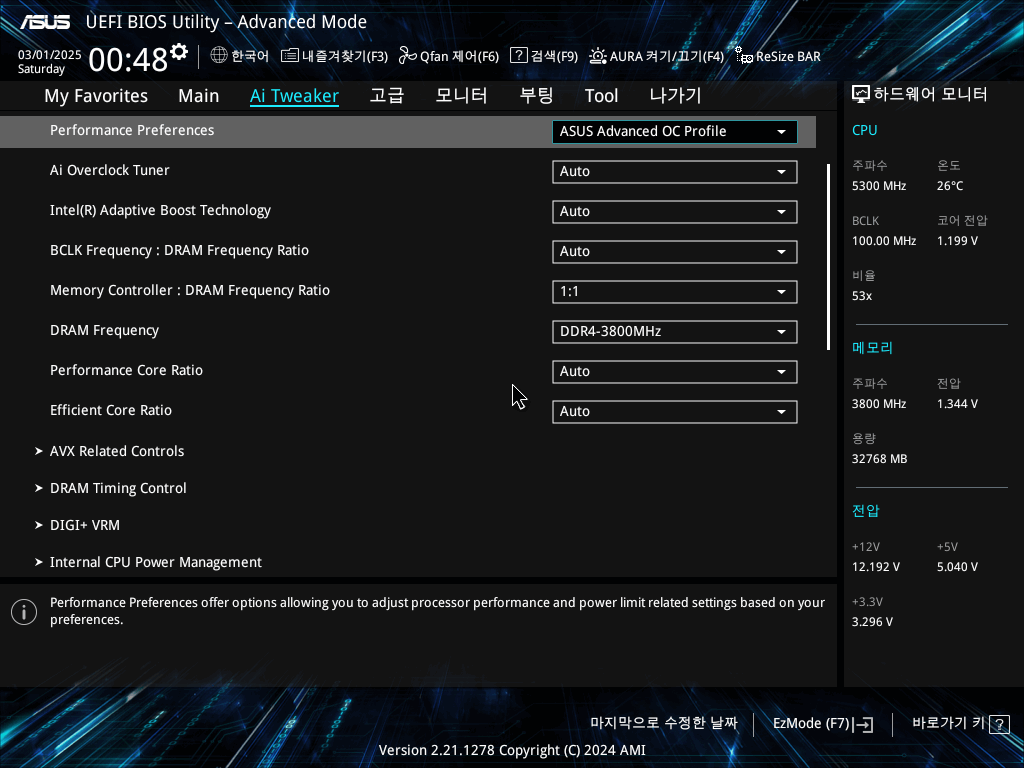Click the settings list vertical scrollbar
Screen dimensions: 1024x768
[828, 257]
